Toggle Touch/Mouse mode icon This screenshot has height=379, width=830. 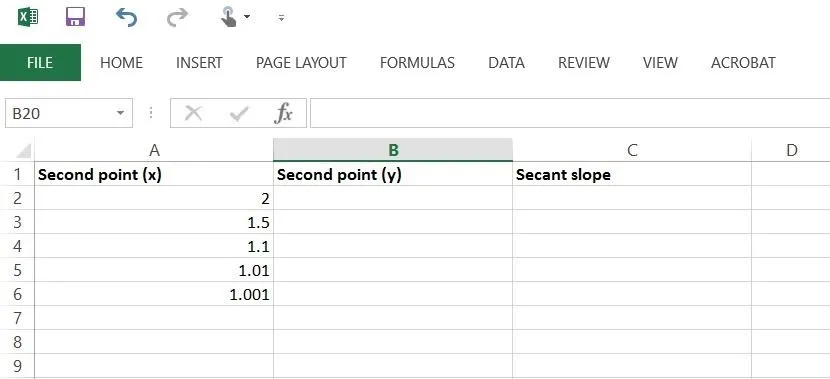click(228, 17)
